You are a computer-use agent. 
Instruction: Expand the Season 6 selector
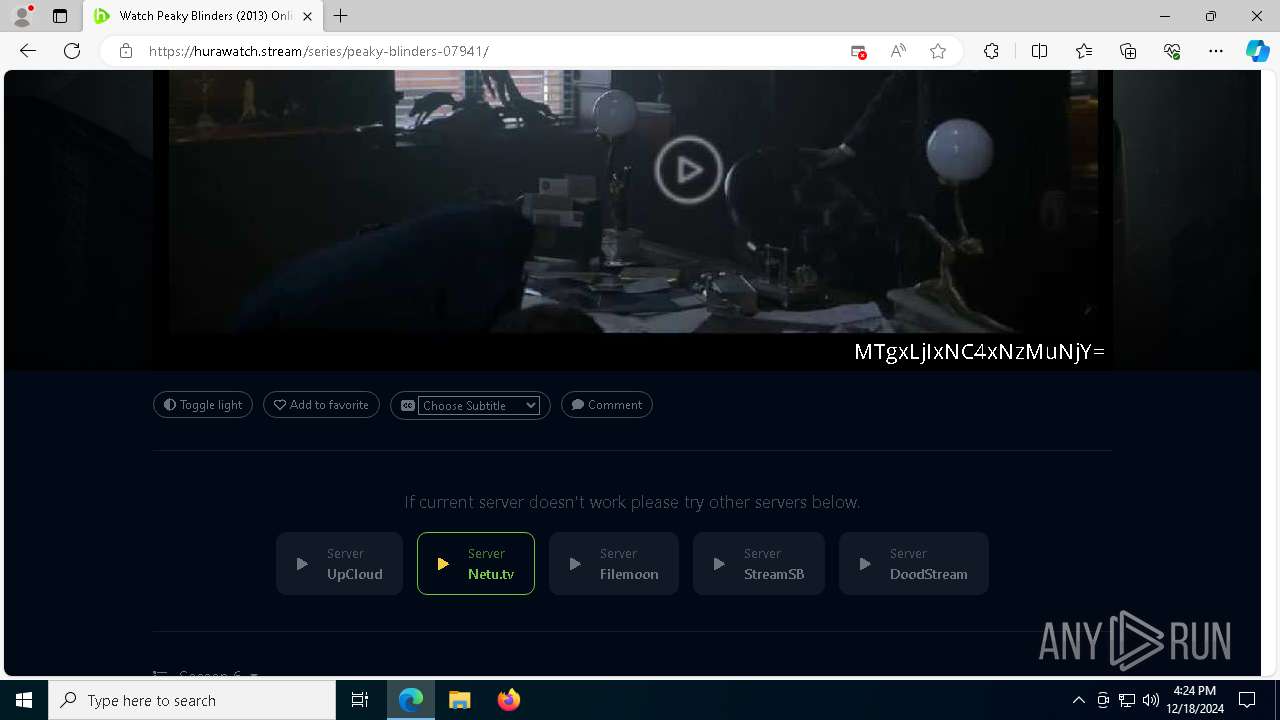pos(206,675)
